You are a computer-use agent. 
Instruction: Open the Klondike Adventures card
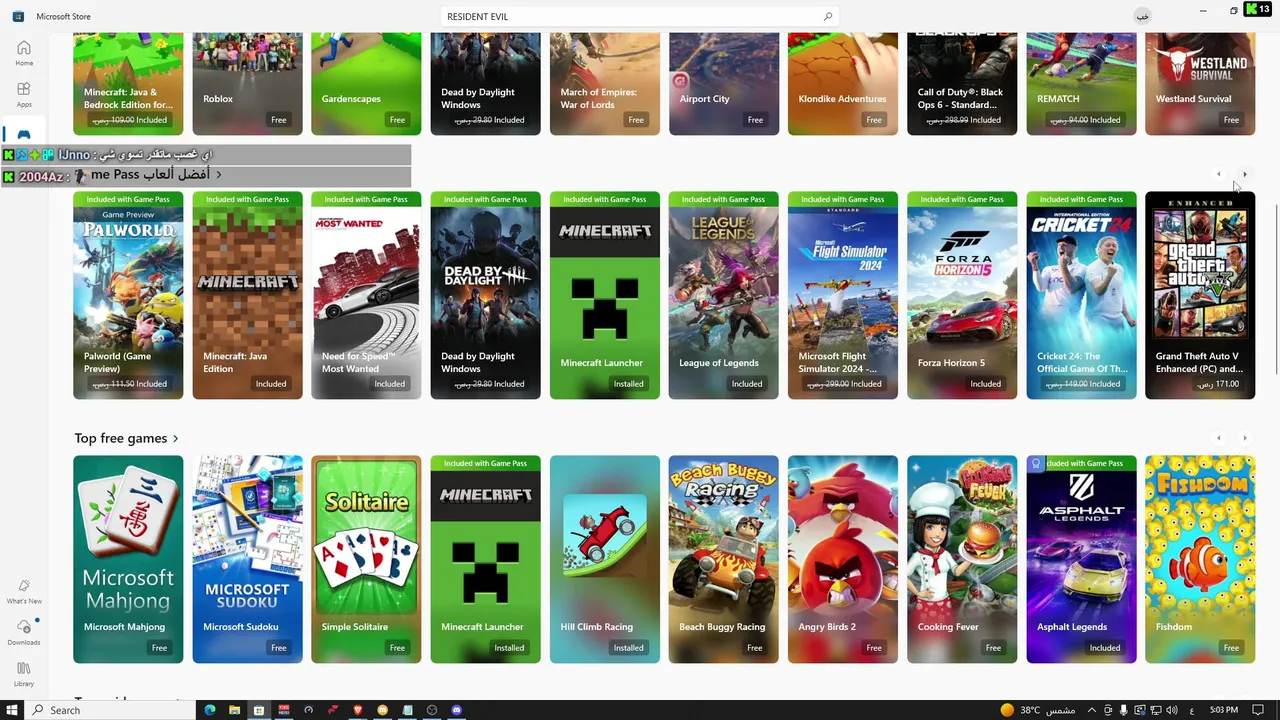pyautogui.click(x=842, y=83)
